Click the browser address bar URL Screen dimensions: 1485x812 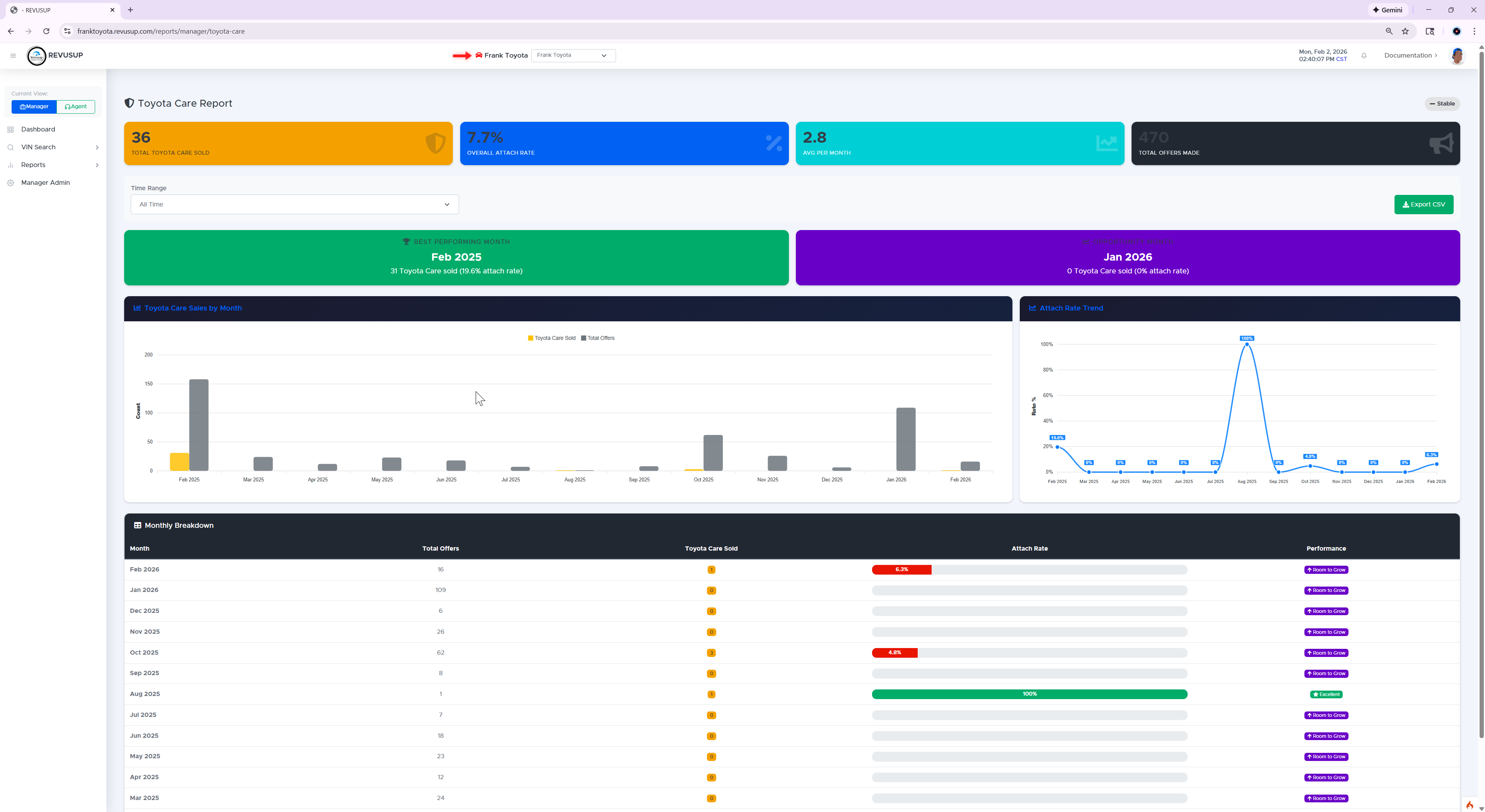pyautogui.click(x=161, y=31)
